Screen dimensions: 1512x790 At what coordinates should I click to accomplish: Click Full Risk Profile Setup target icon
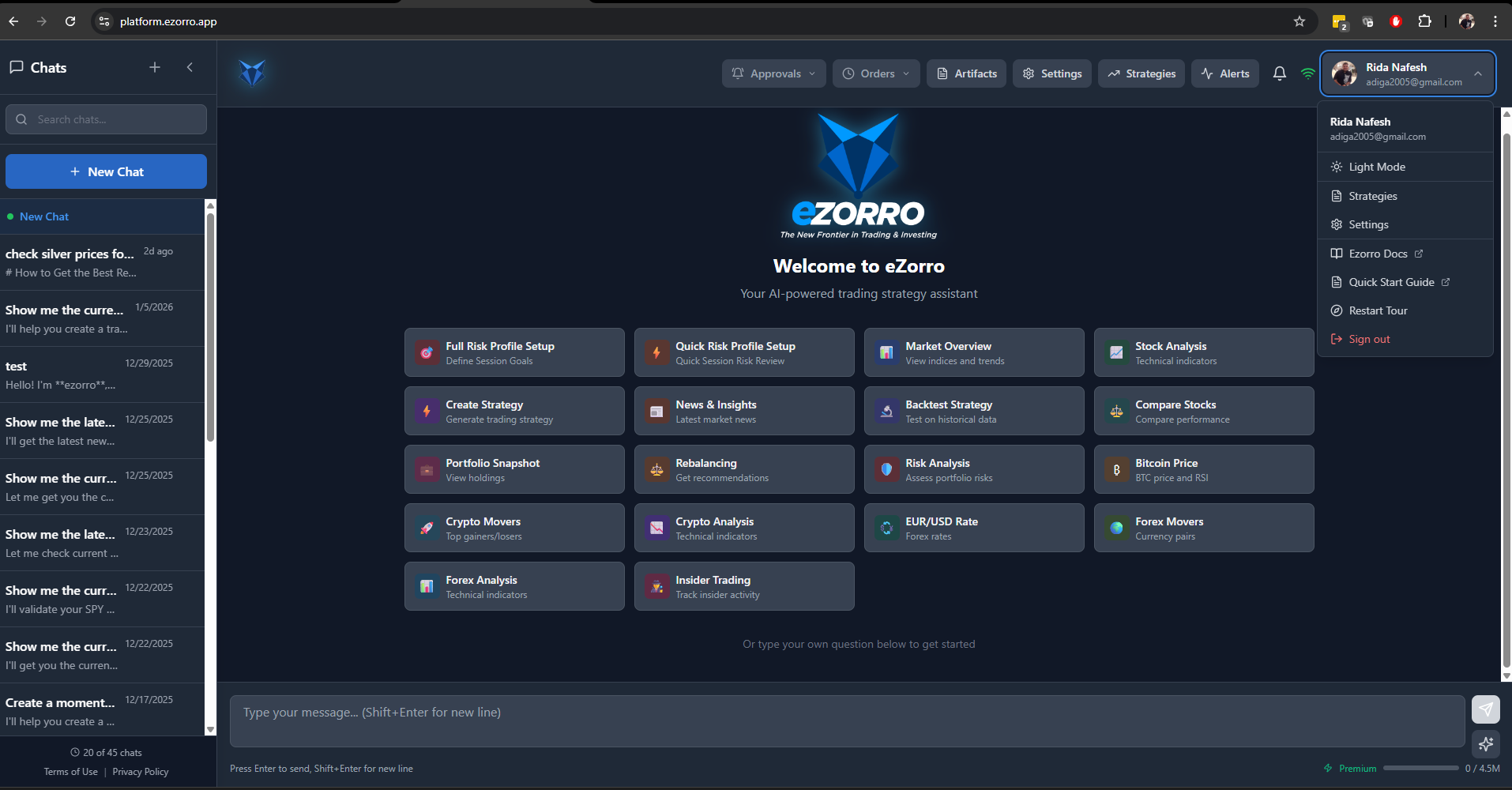point(427,352)
